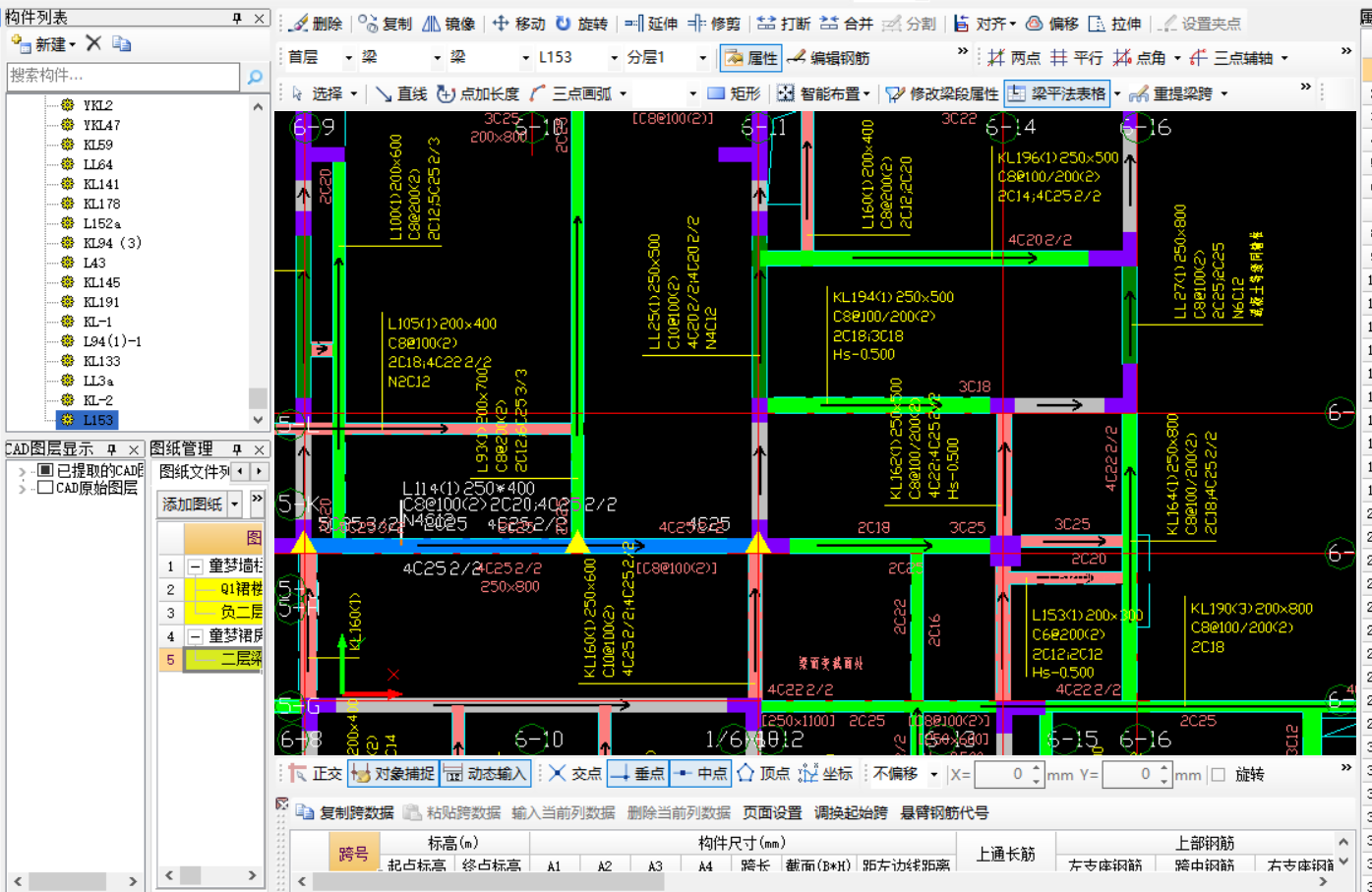Select the 移动 move tool
Viewport: 1372px width, 892px height.
click(518, 24)
